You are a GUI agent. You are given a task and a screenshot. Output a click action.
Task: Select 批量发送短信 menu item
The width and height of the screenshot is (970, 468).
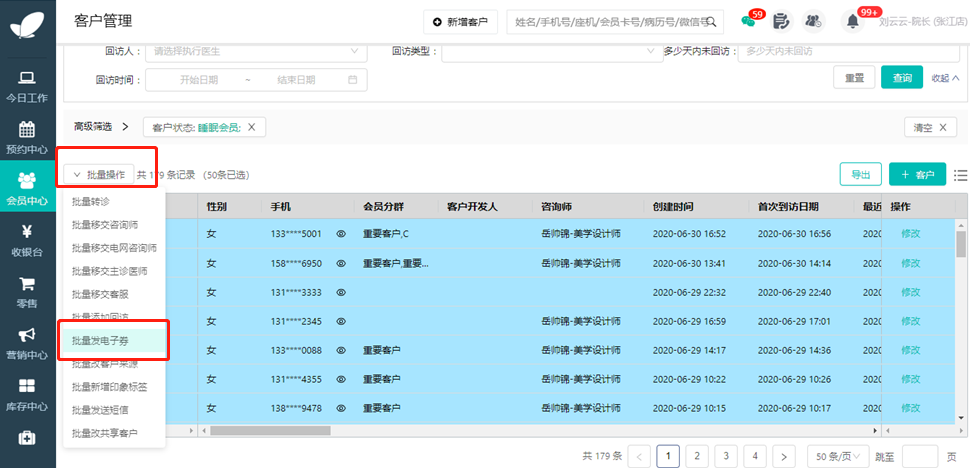pos(114,410)
